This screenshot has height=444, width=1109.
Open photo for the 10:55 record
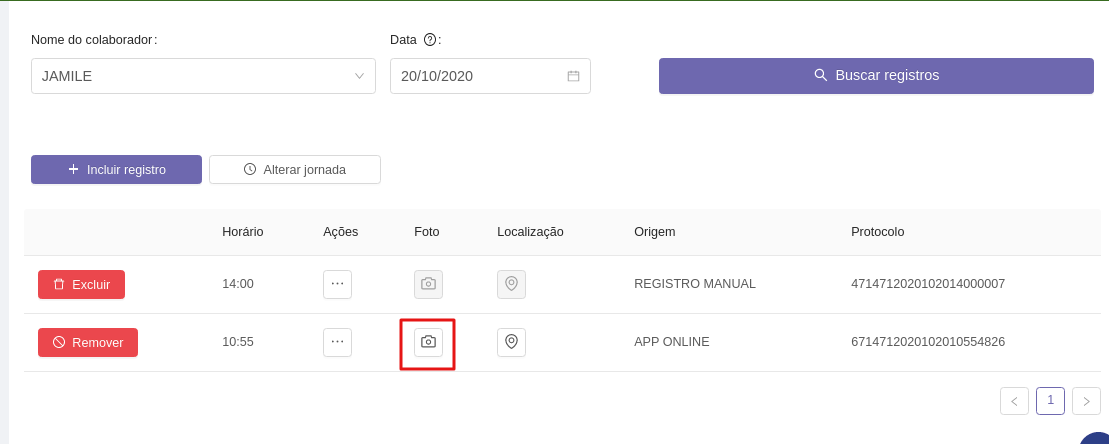(x=428, y=342)
